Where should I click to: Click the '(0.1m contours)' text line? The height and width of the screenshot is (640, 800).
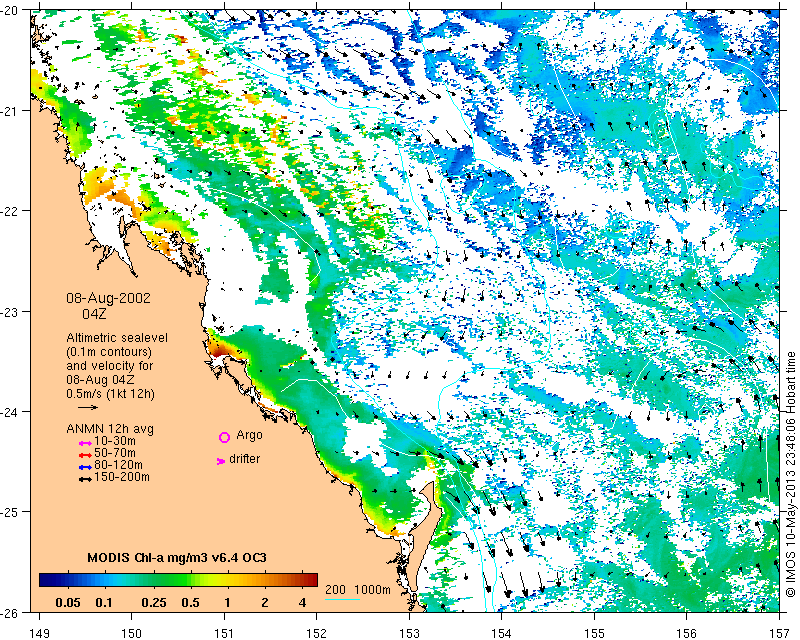tap(109, 352)
